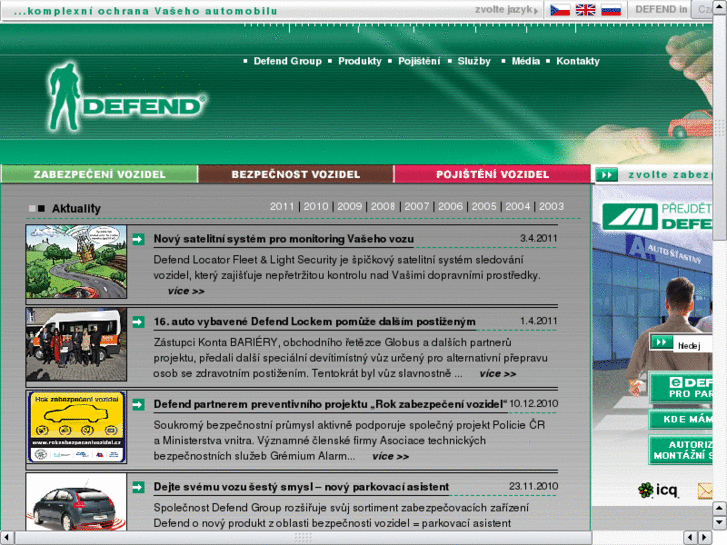Switch language using the Czech flag

point(561,10)
